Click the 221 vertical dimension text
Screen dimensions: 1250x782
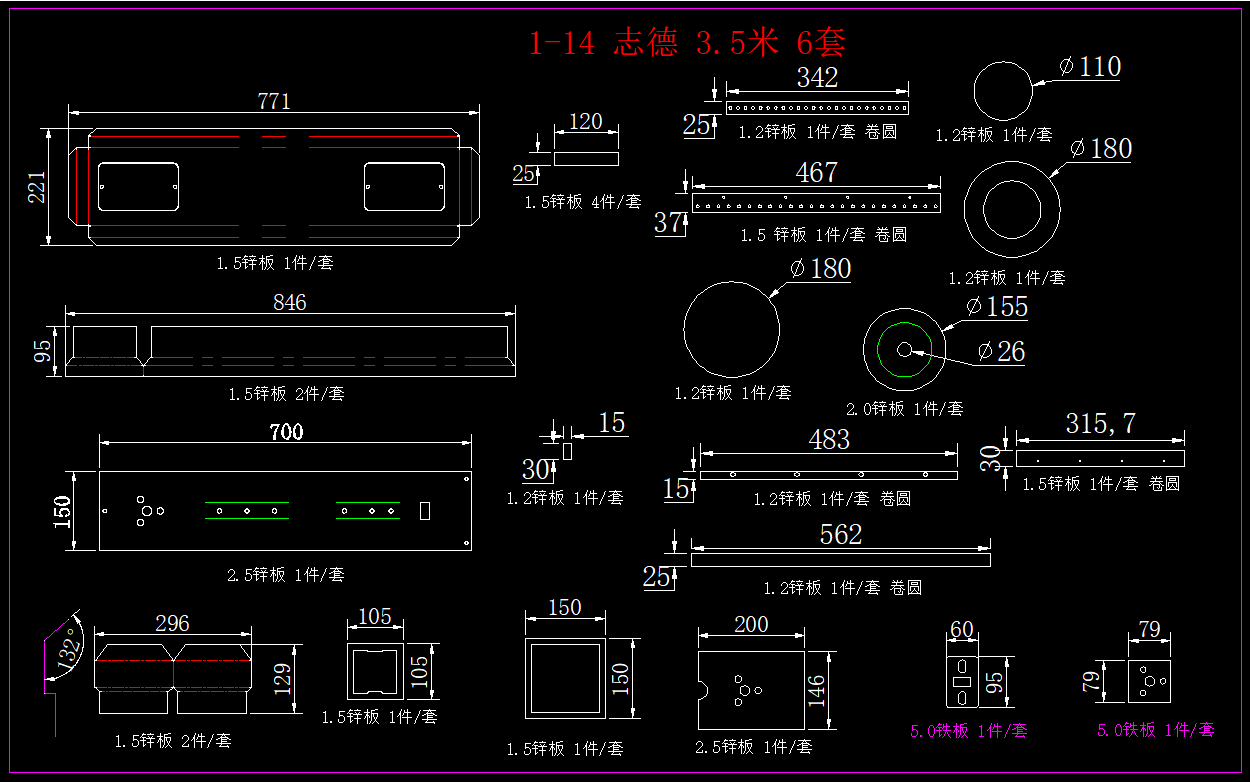click(x=37, y=187)
